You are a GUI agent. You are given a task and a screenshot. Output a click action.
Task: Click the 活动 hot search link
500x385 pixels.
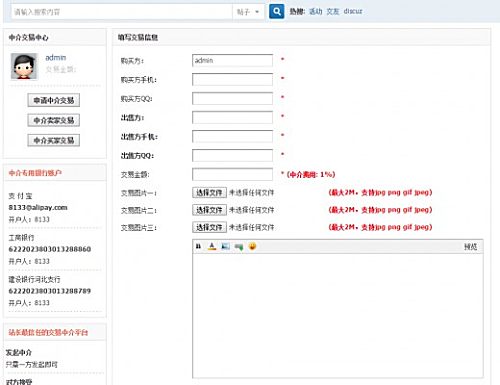[315, 11]
